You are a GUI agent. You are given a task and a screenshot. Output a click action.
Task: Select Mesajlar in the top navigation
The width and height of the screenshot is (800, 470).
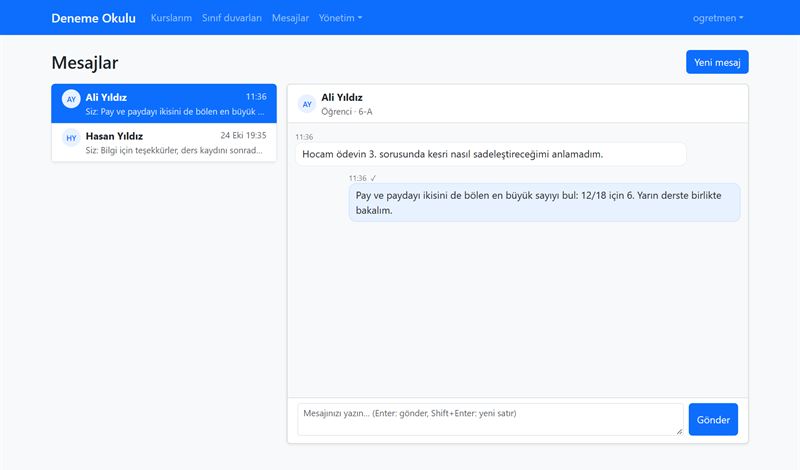[x=290, y=18]
